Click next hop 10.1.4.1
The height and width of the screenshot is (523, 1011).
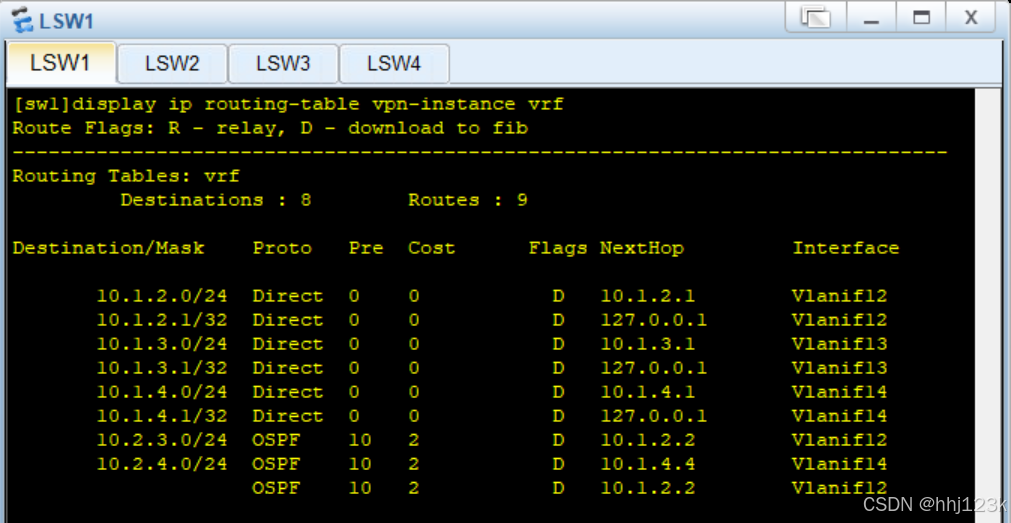point(648,391)
